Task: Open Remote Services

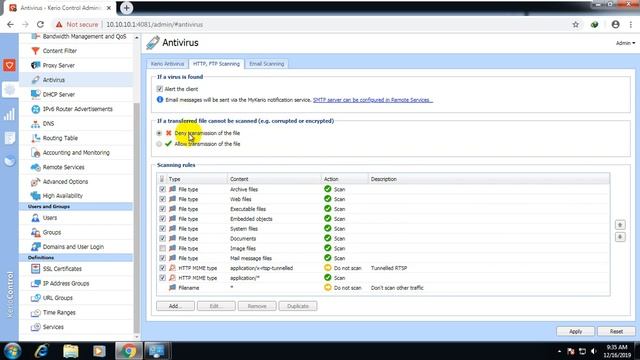Action: [63, 167]
